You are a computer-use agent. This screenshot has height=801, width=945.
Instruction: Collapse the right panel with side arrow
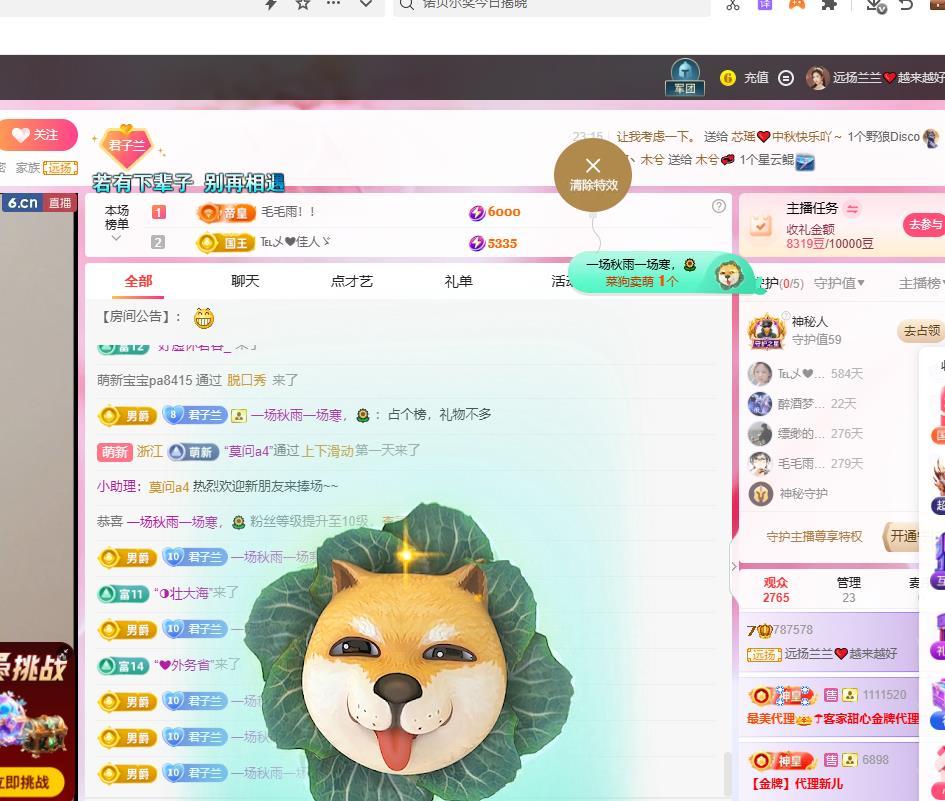734,566
